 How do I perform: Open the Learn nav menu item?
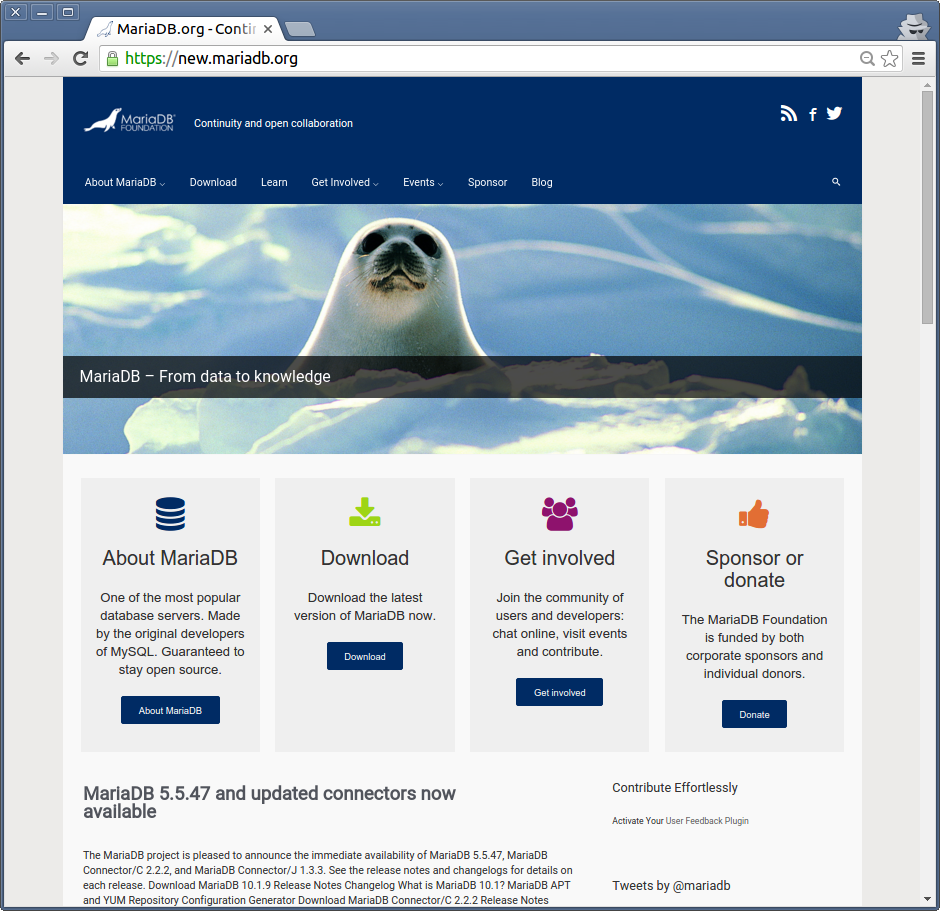pyautogui.click(x=274, y=182)
